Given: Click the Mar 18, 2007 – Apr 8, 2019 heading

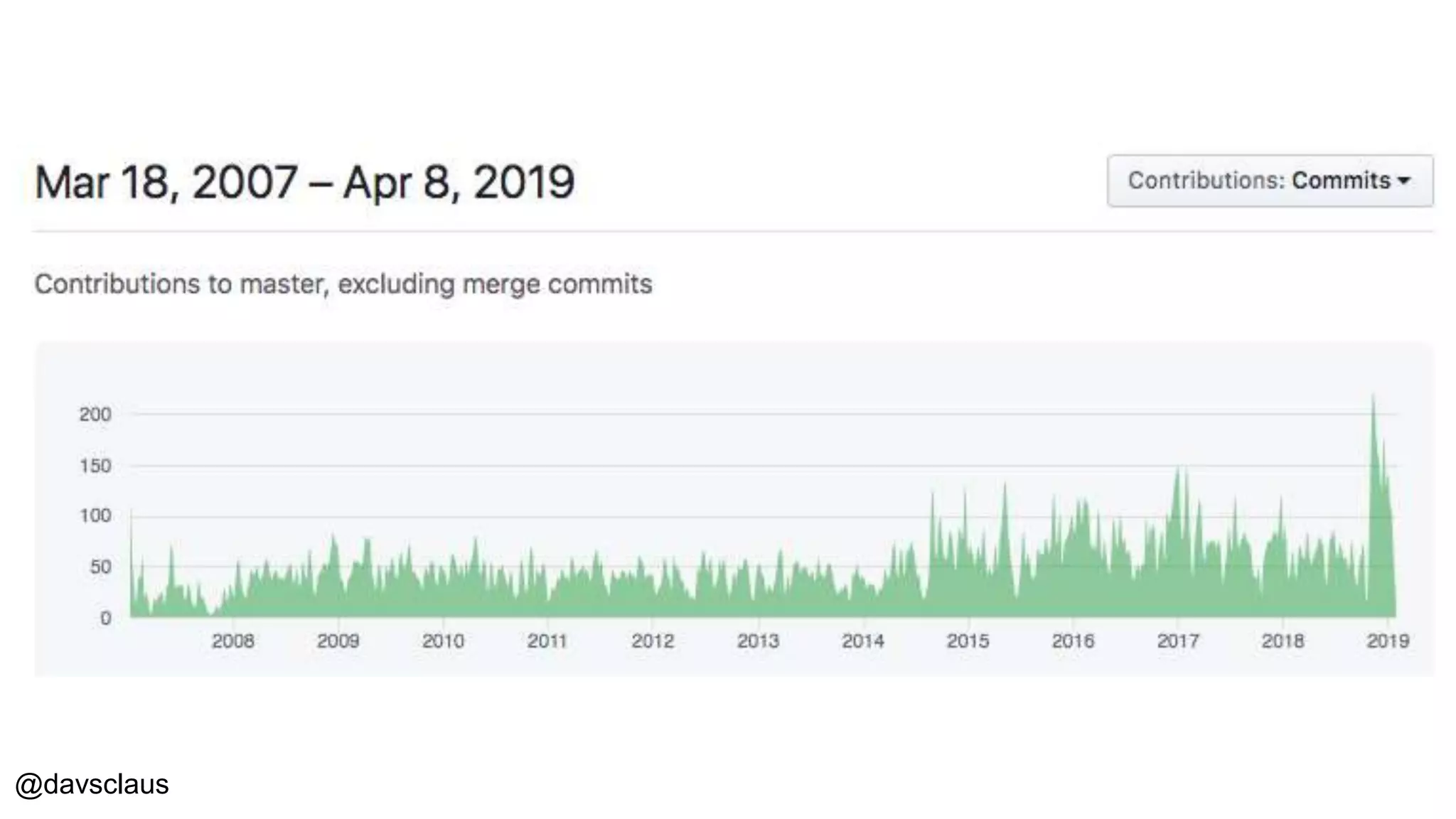Looking at the screenshot, I should [x=304, y=183].
